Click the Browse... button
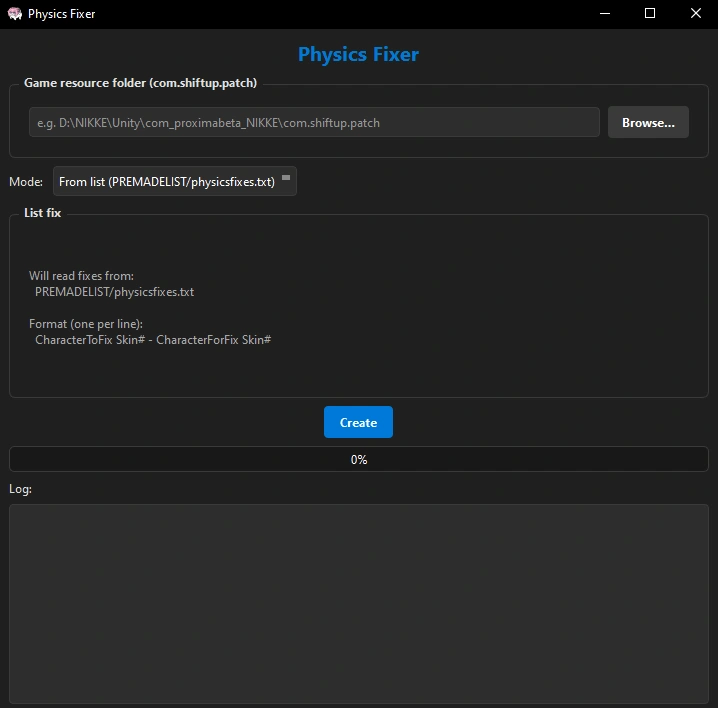Screen dimensions: 718x708 (x=648, y=122)
